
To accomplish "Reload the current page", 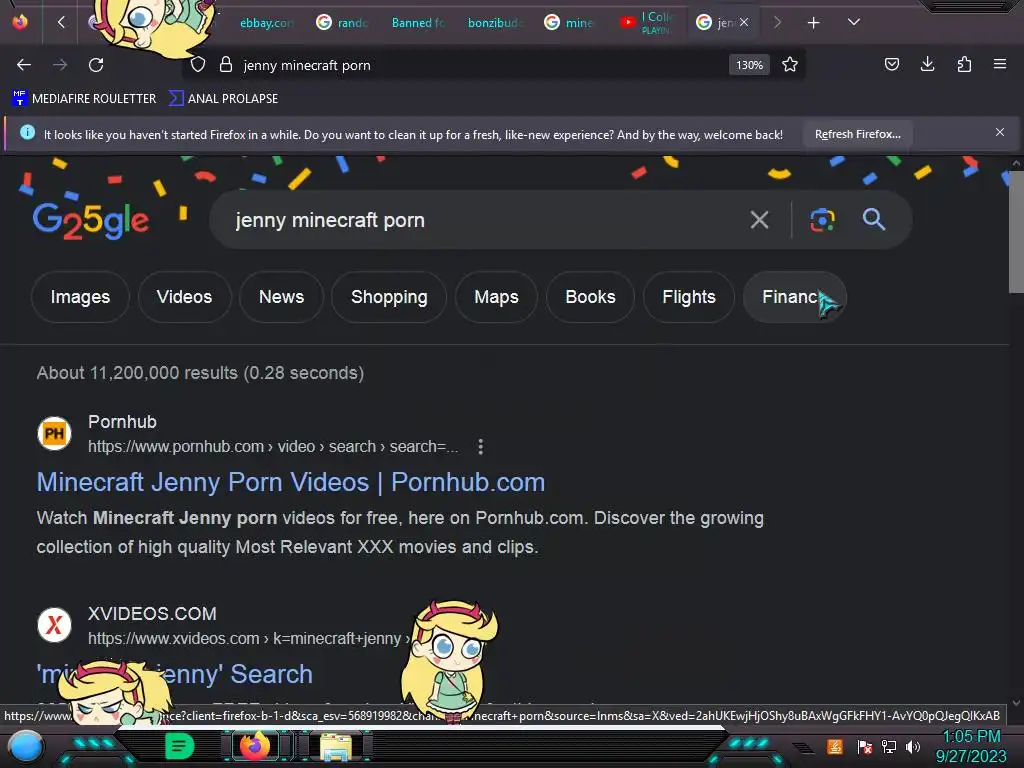I will pyautogui.click(x=96, y=65).
